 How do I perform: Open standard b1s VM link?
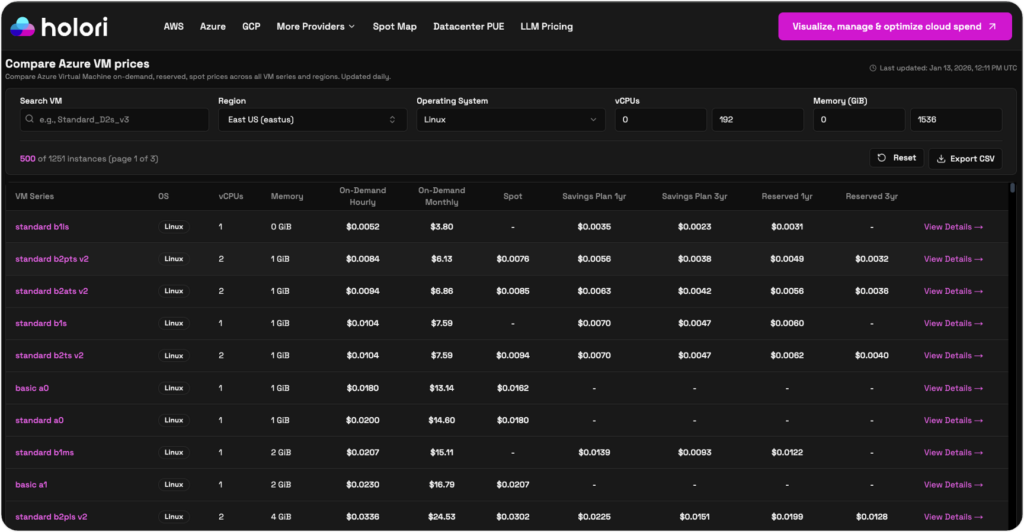pyautogui.click(x=41, y=323)
